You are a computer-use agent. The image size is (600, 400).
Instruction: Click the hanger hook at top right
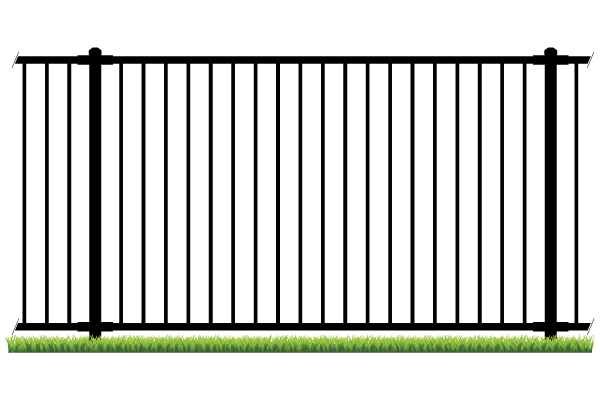[551, 49]
